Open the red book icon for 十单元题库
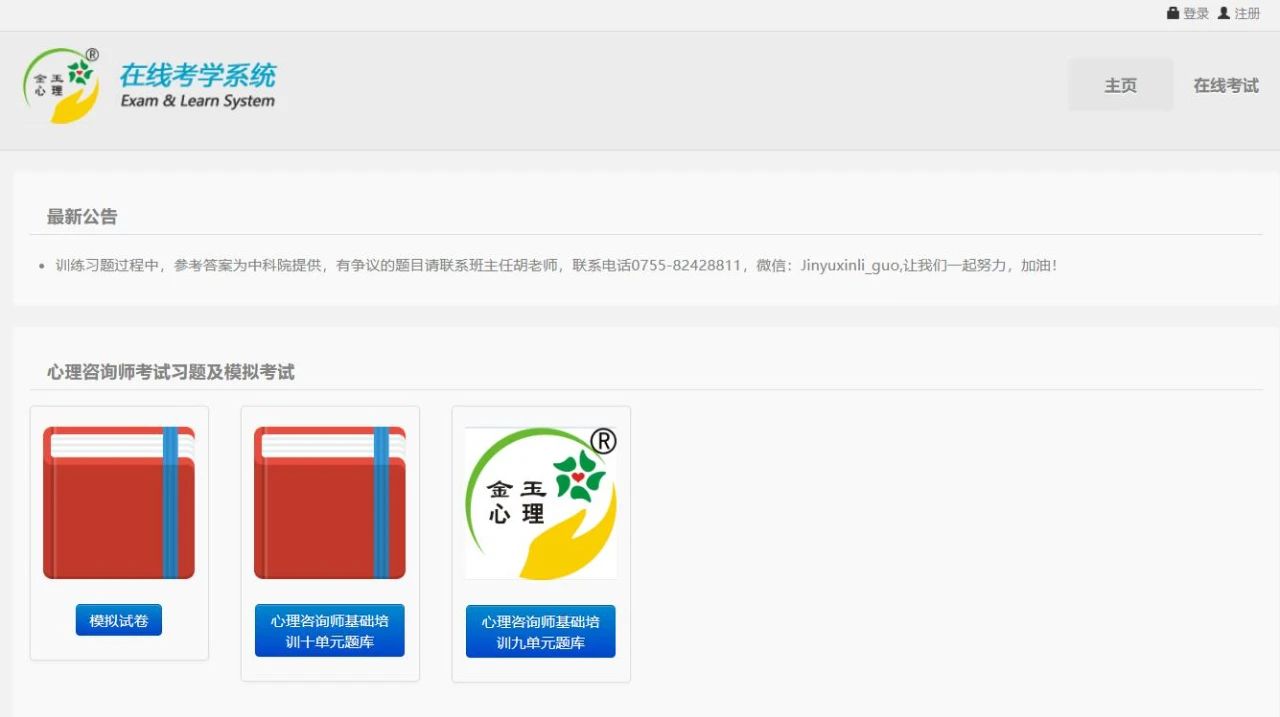This screenshot has height=717, width=1280. (x=330, y=502)
